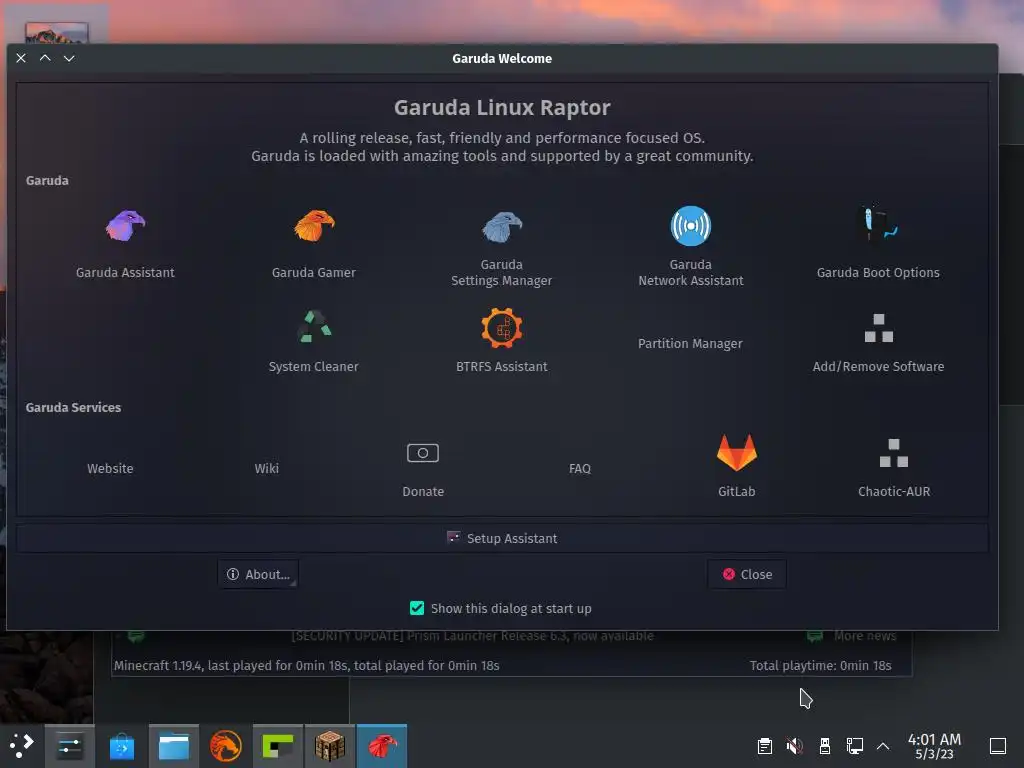Click show desktop button in taskbar
Viewport: 1024px width, 768px height.
997,746
